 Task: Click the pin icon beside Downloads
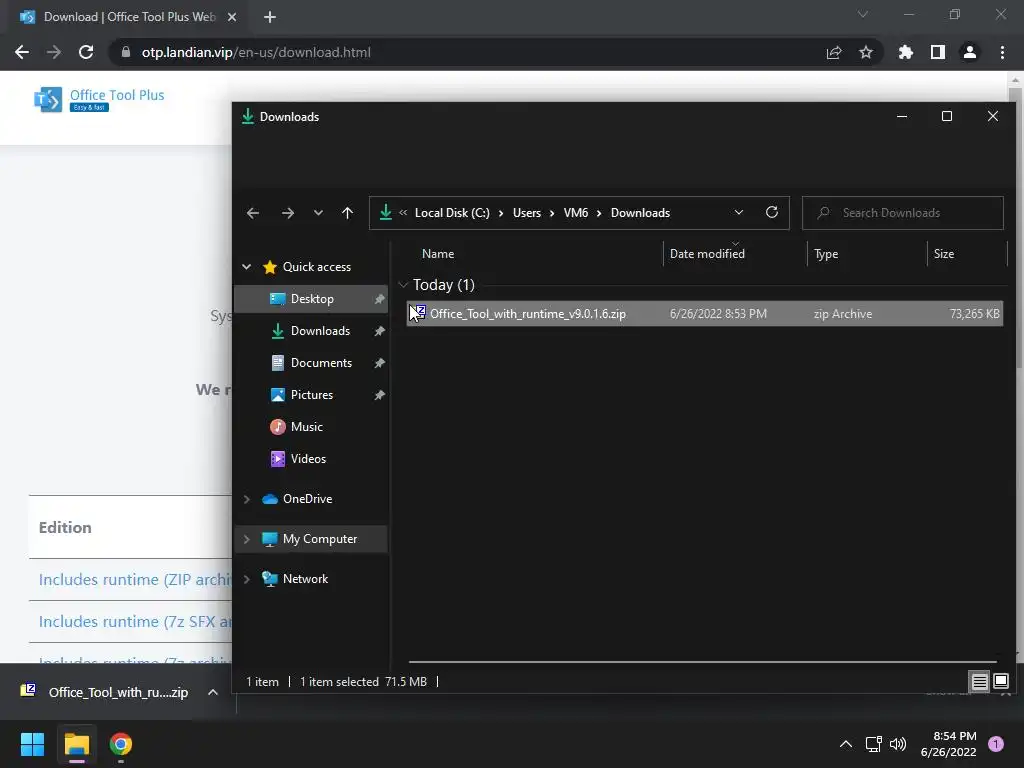pyautogui.click(x=379, y=330)
